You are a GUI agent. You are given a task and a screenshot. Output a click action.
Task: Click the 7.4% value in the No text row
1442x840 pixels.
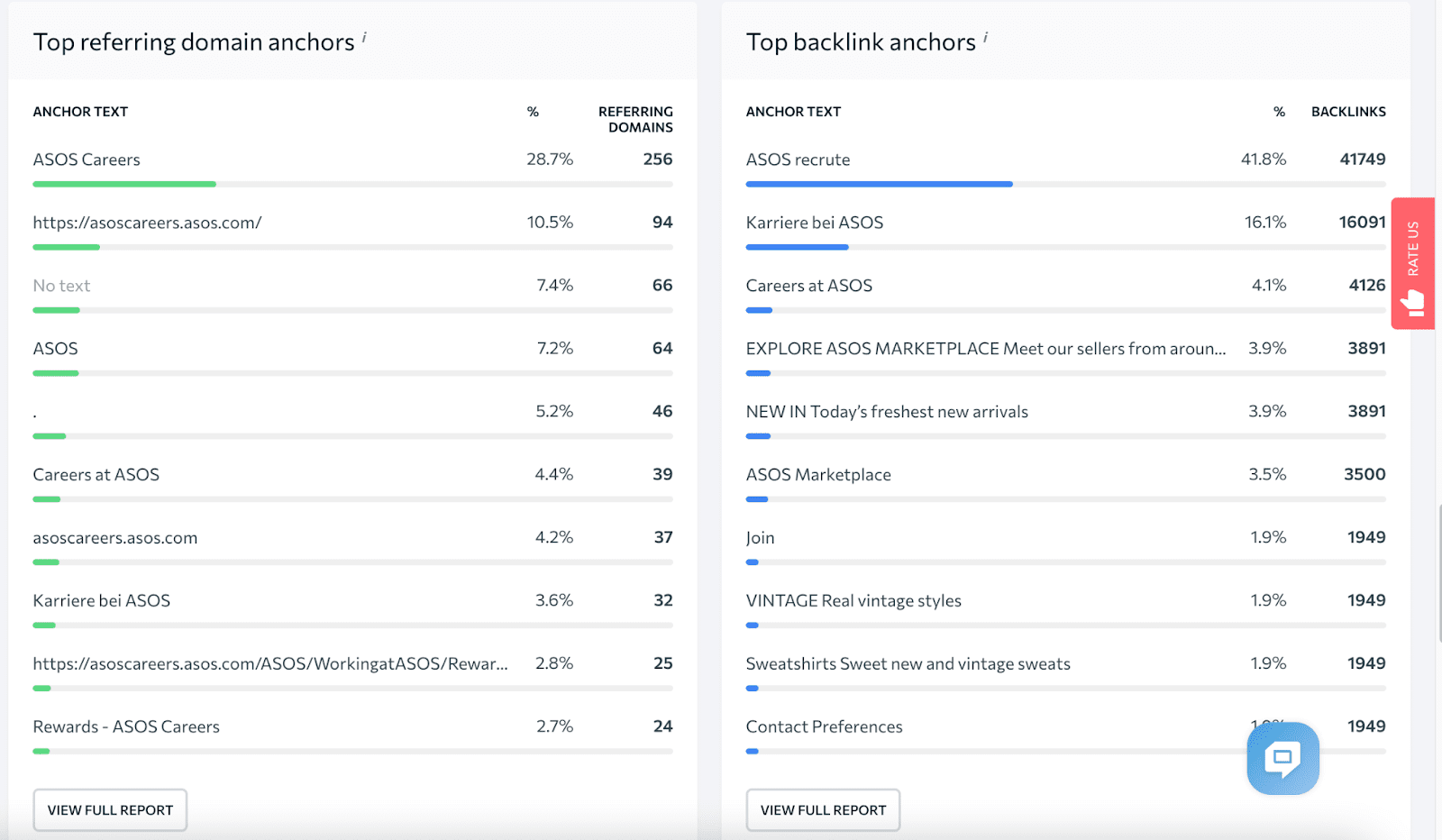(x=555, y=285)
